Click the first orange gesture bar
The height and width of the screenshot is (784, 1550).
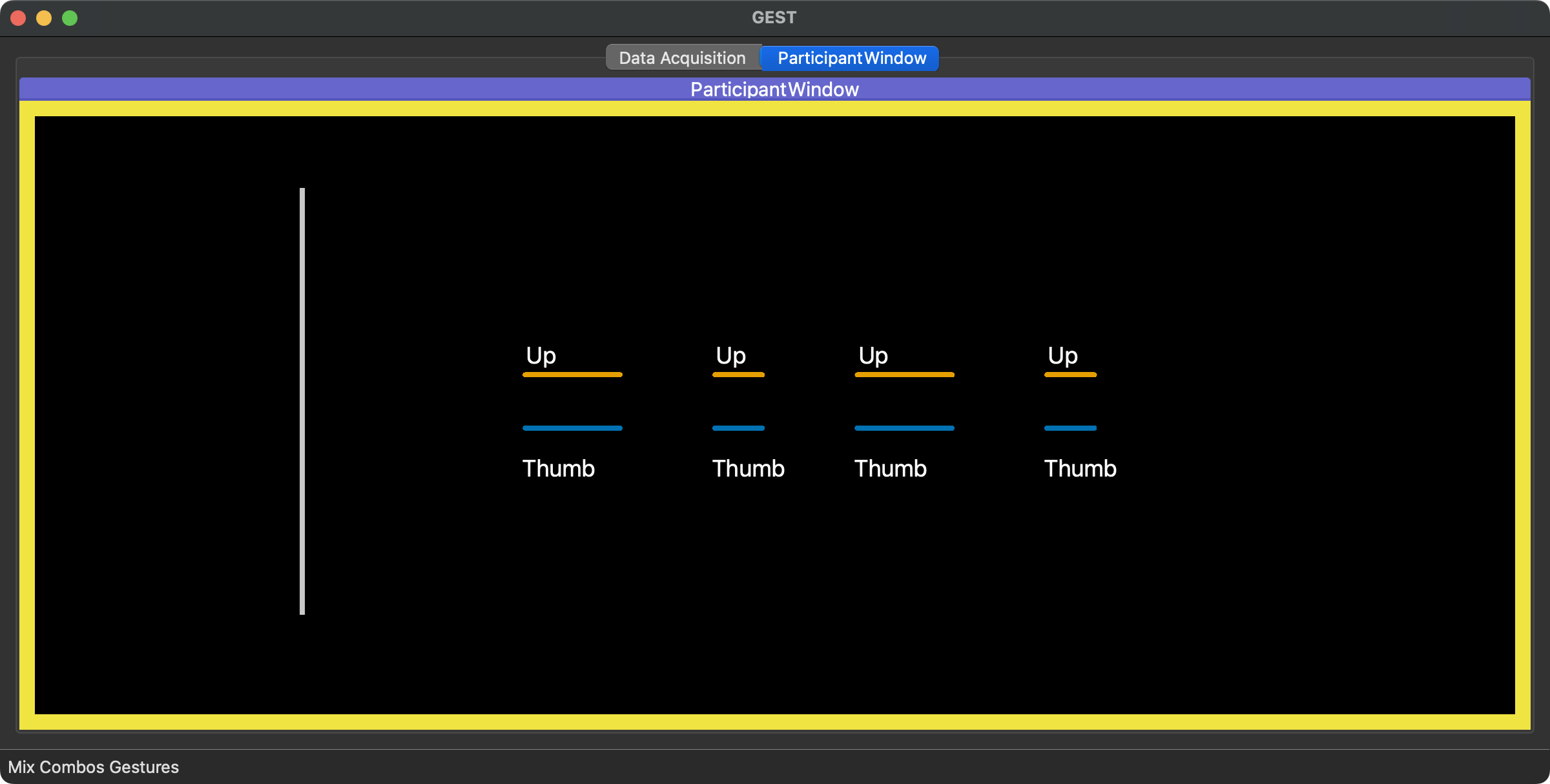click(572, 375)
